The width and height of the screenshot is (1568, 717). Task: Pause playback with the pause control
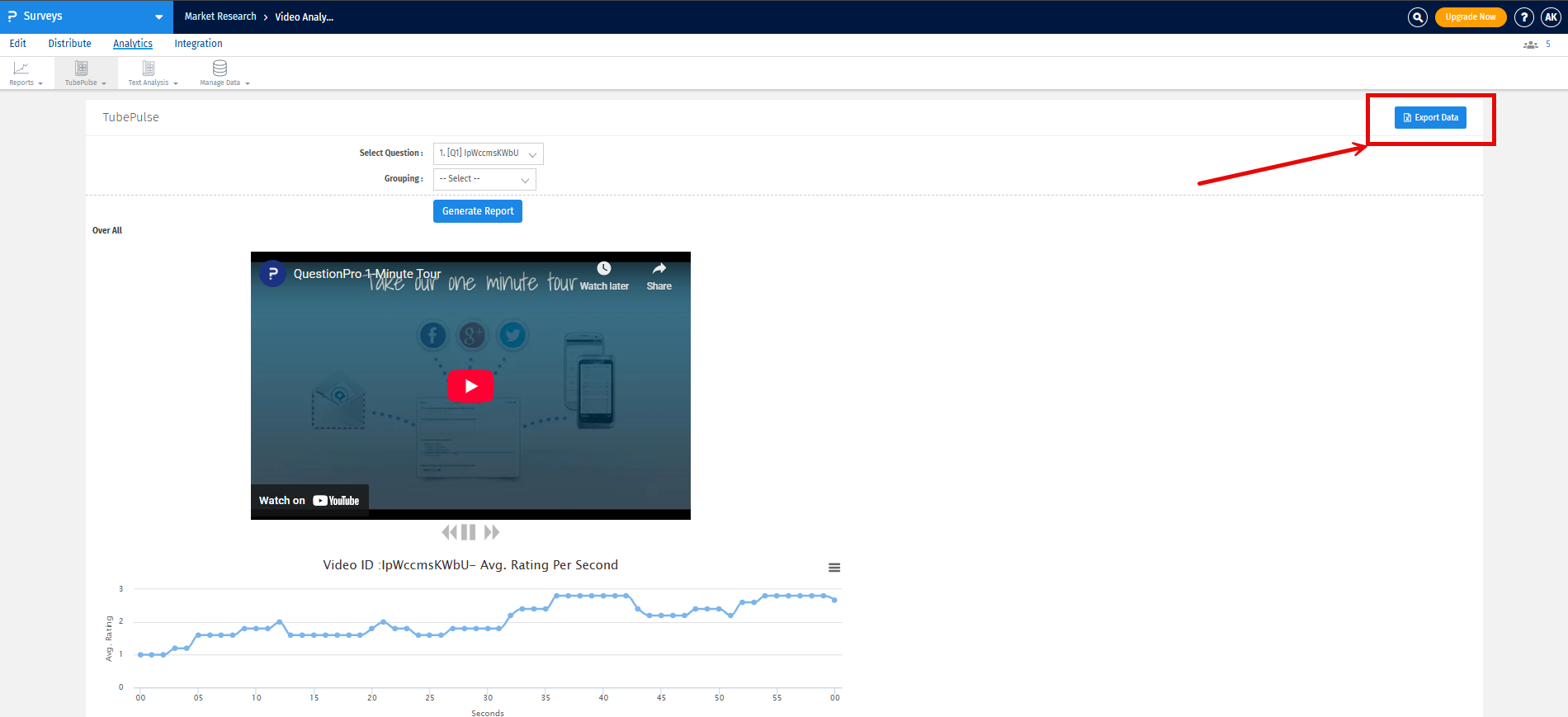tap(469, 532)
